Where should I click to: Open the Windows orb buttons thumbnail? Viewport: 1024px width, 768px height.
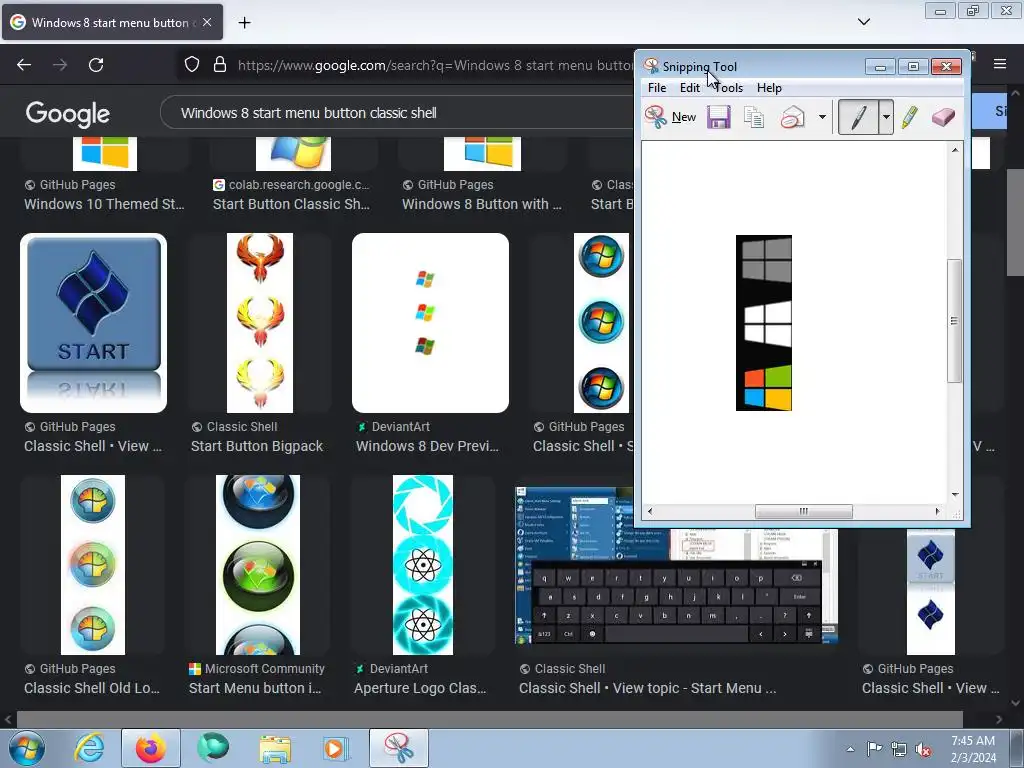(601, 323)
